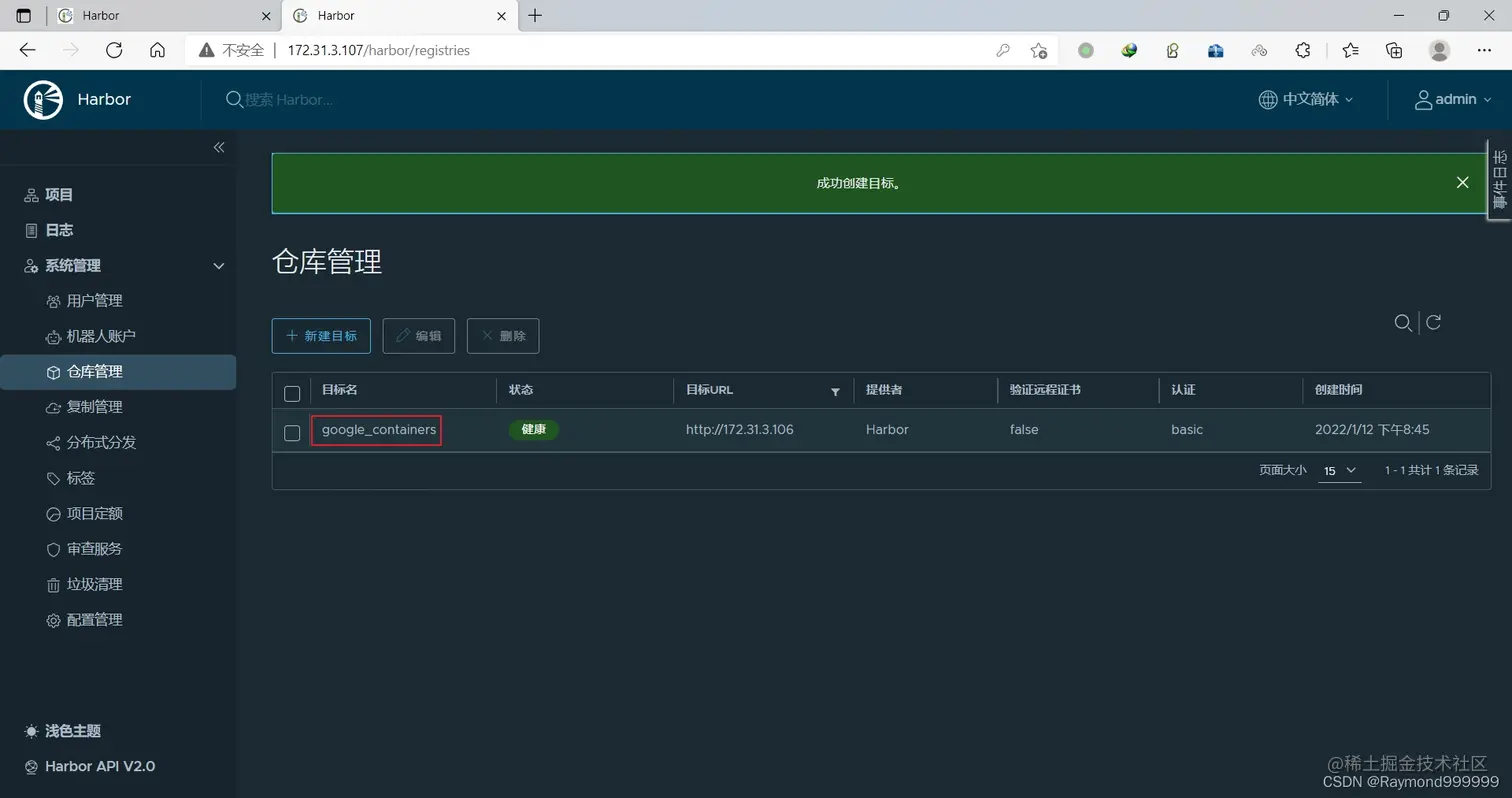Open the browser home page
This screenshot has height=798, width=1512.
click(x=157, y=50)
